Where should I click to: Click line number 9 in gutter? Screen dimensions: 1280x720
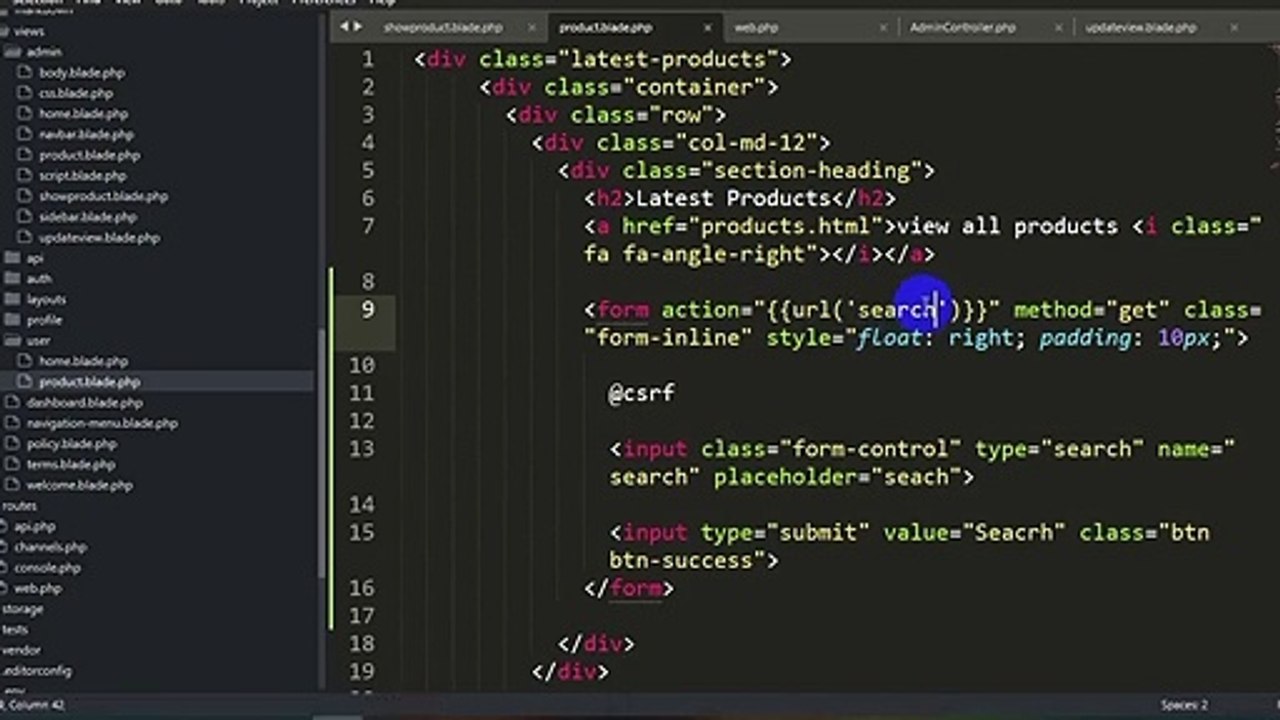coord(368,309)
